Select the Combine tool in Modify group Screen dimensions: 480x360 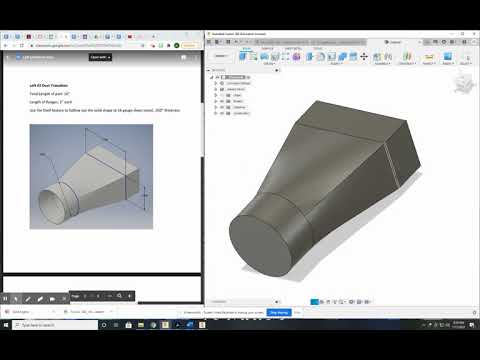click(342, 57)
